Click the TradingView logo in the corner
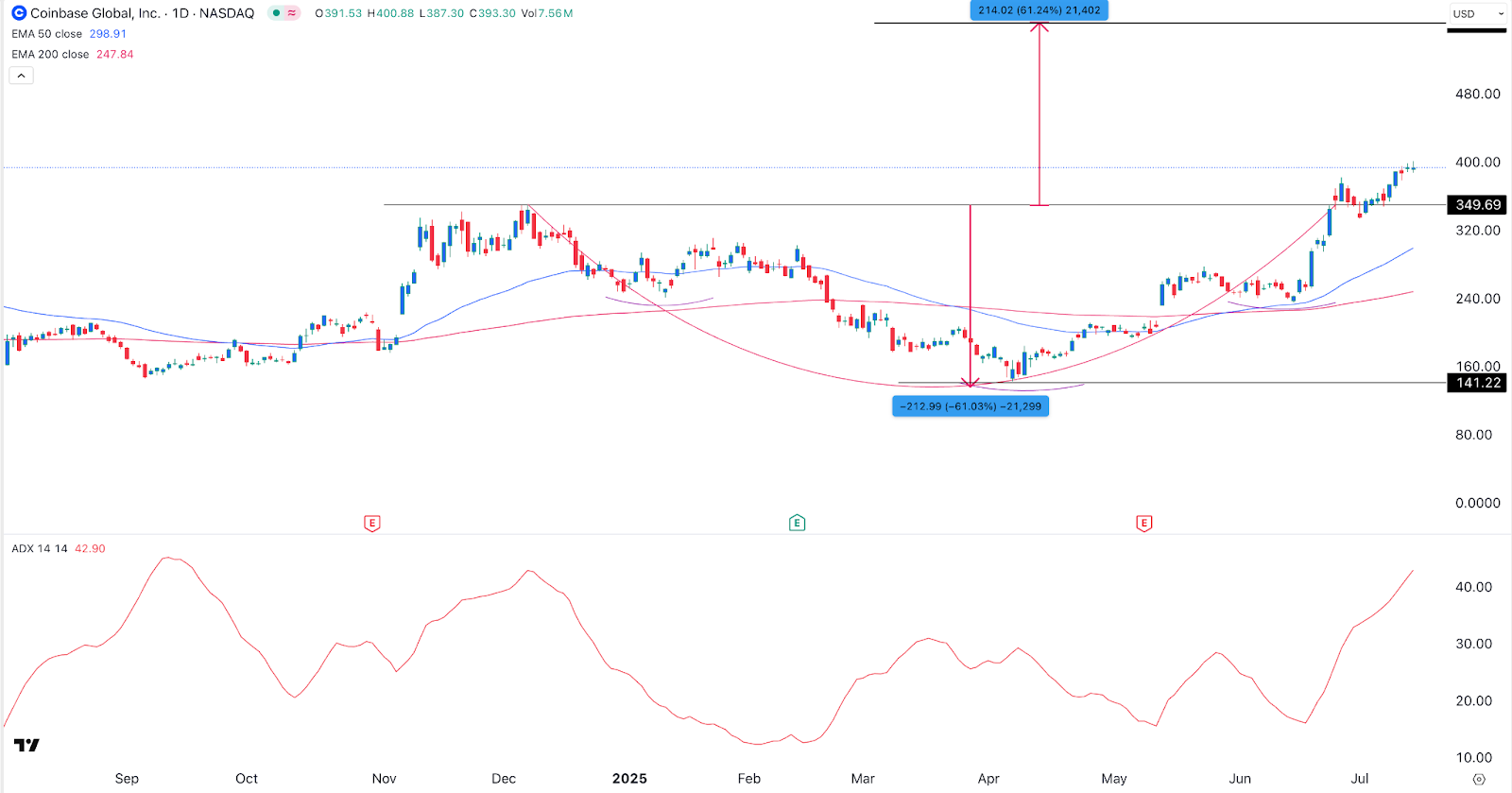Viewport: 1512px width, 793px height. pyautogui.click(x=27, y=746)
